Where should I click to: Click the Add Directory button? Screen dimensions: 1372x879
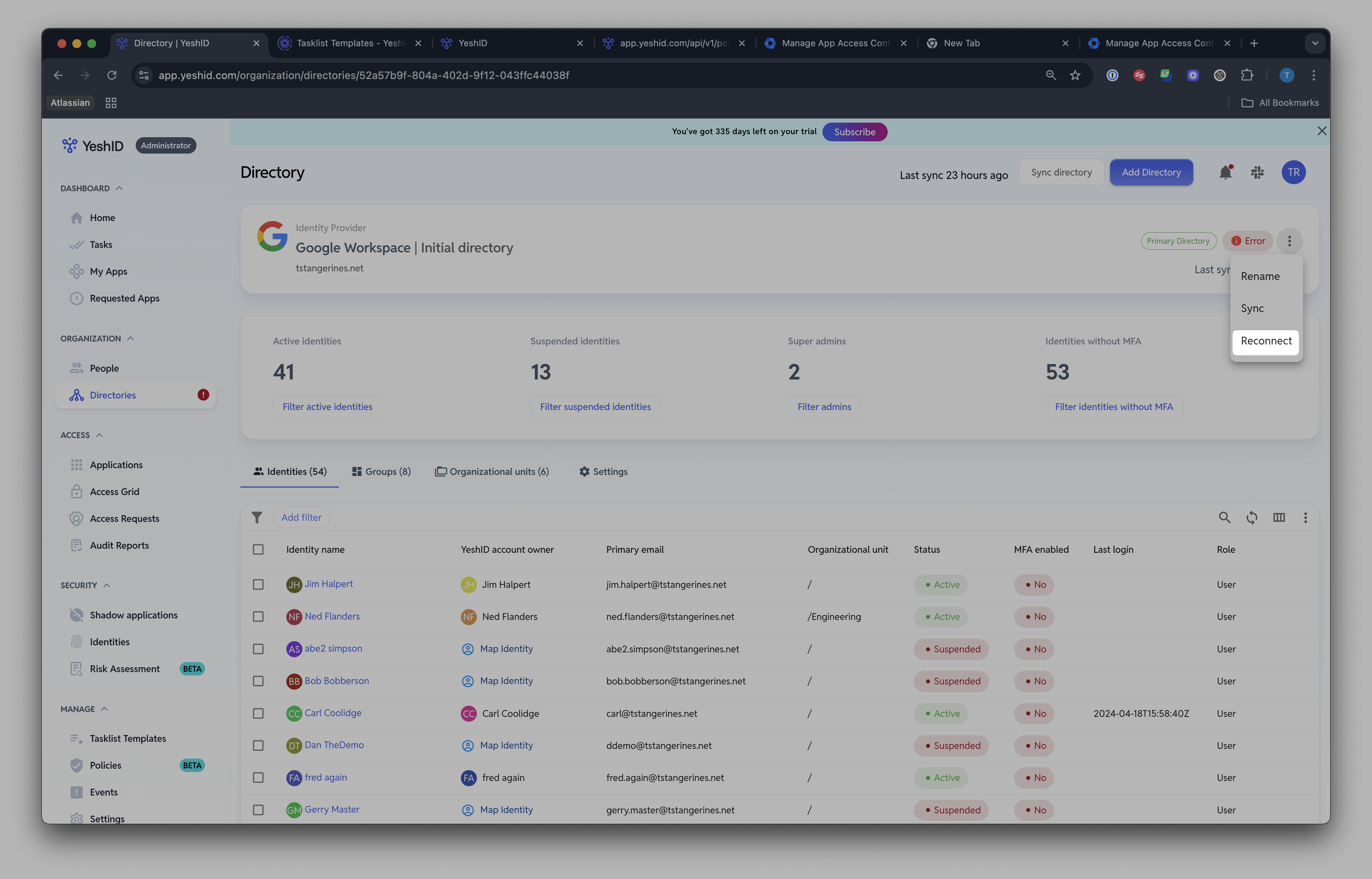(1151, 172)
